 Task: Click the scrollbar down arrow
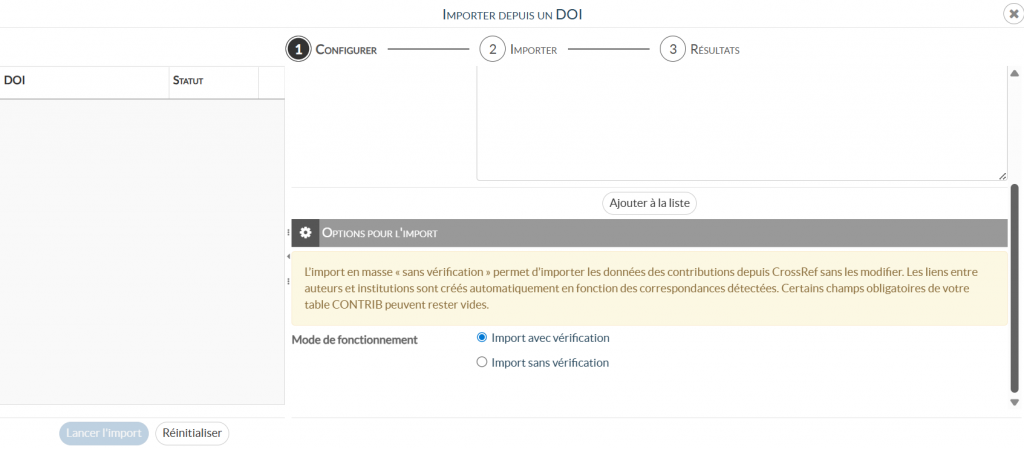tap(1015, 402)
